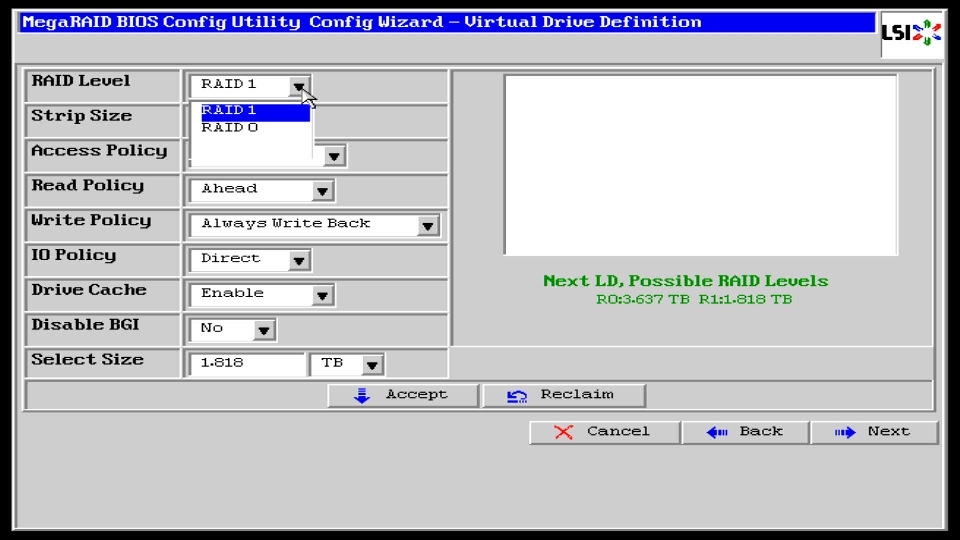Click the IO Policy label
The width and height of the screenshot is (960, 540).
[x=73, y=256]
